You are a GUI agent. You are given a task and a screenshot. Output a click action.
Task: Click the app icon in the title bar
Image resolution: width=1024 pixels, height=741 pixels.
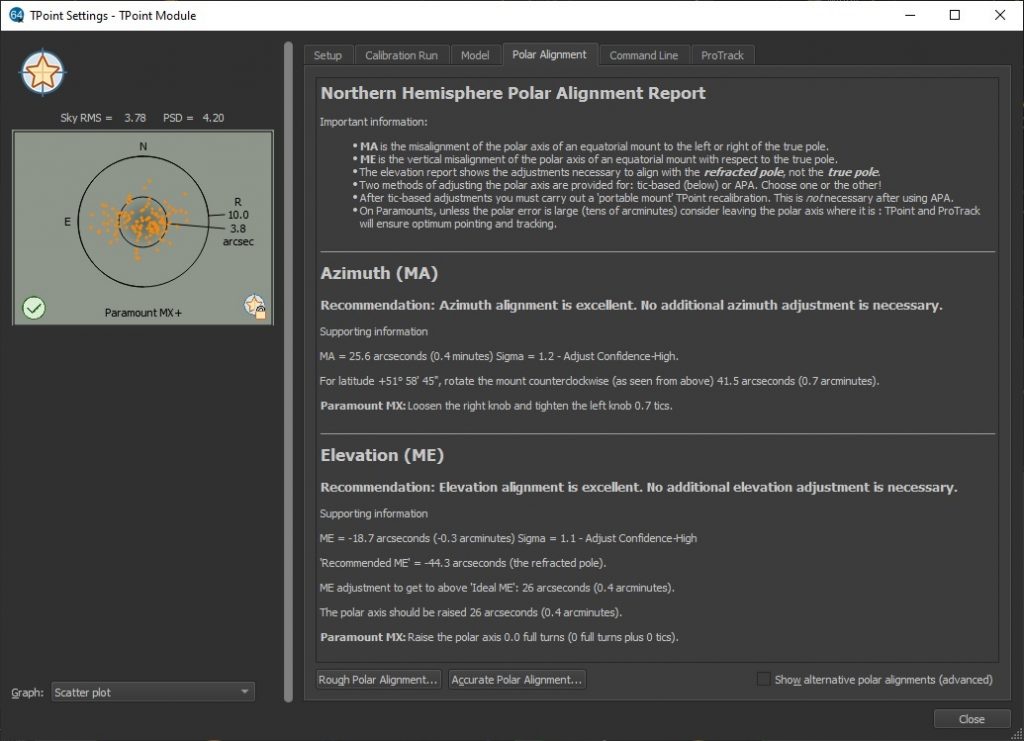click(16, 15)
